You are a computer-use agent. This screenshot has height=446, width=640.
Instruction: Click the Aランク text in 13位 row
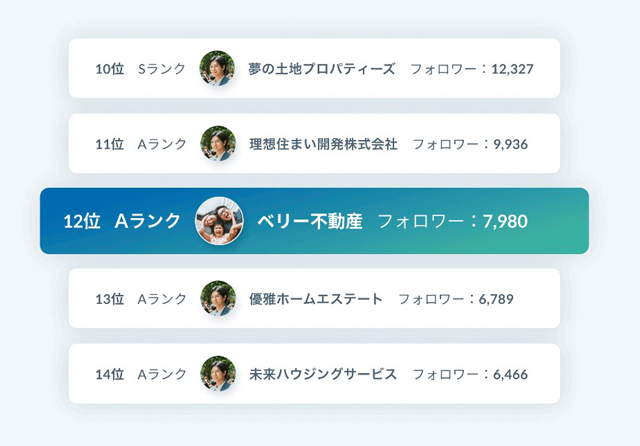pos(162,299)
